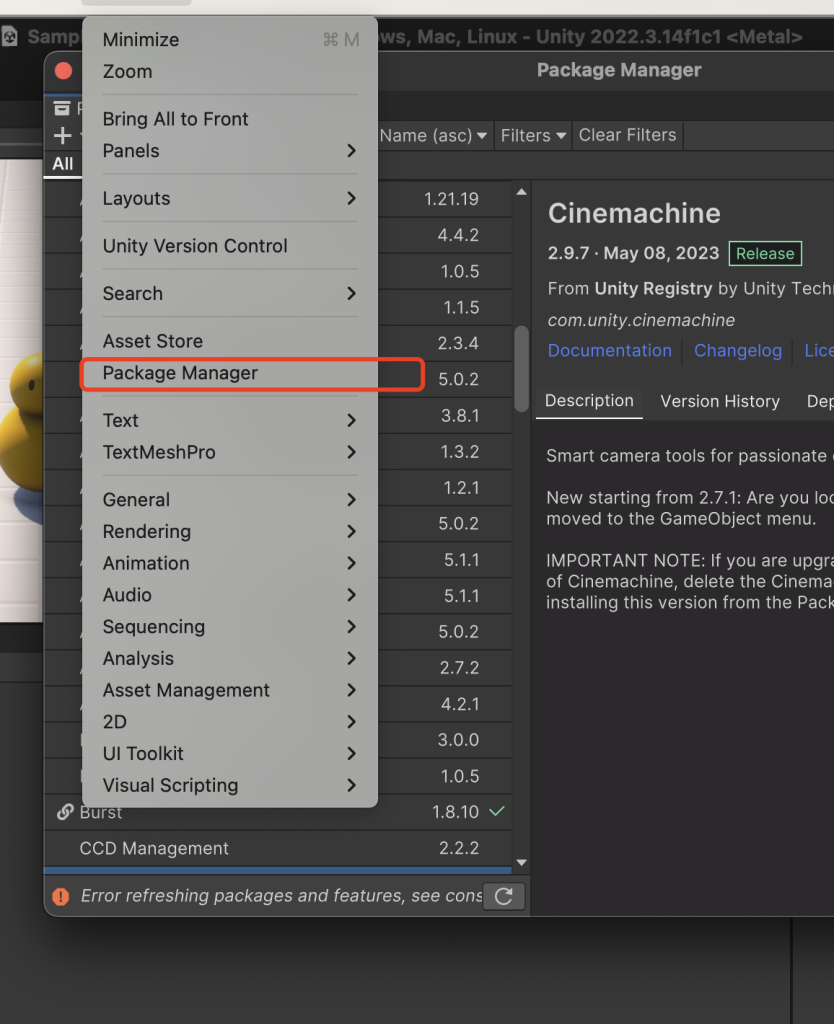Image resolution: width=834 pixels, height=1024 pixels.
Task: Open the Changelog link
Action: click(737, 350)
